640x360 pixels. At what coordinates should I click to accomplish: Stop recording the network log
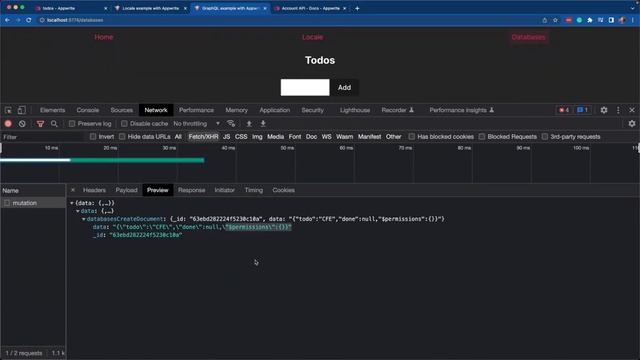[x=8, y=124]
